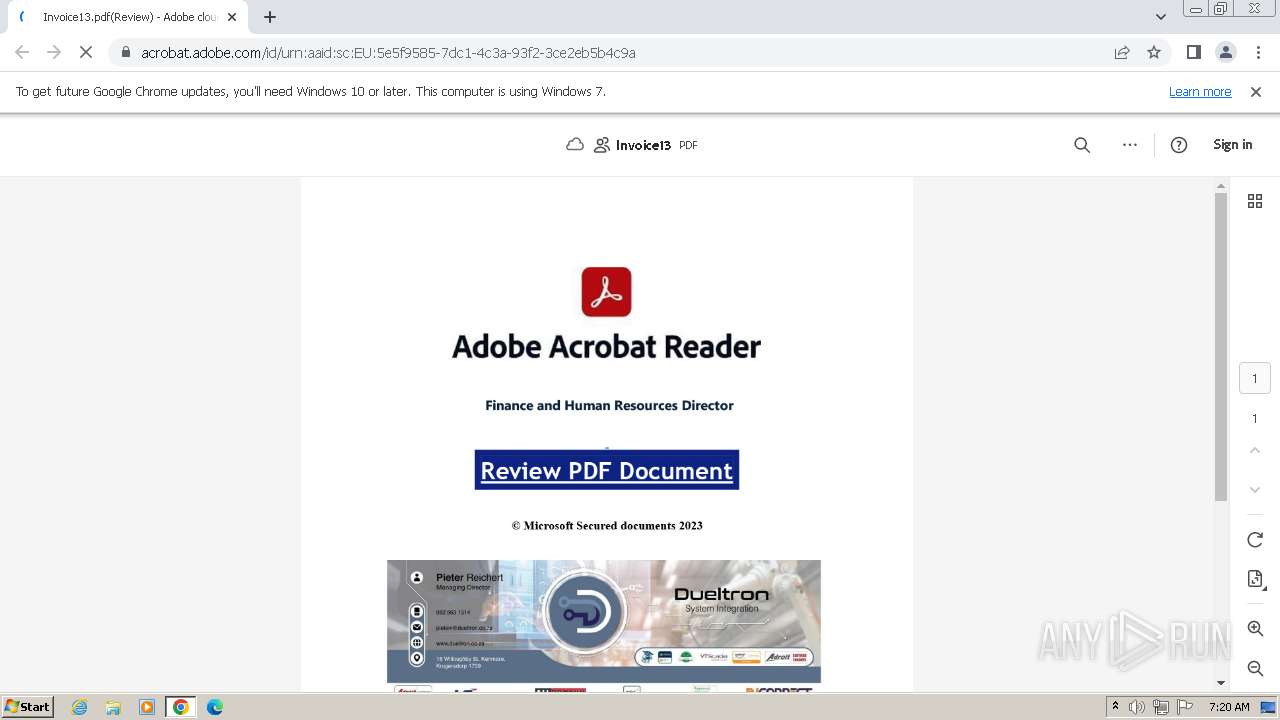Select the Finance and Human Resources Director text
The image size is (1280, 720).
click(x=609, y=405)
